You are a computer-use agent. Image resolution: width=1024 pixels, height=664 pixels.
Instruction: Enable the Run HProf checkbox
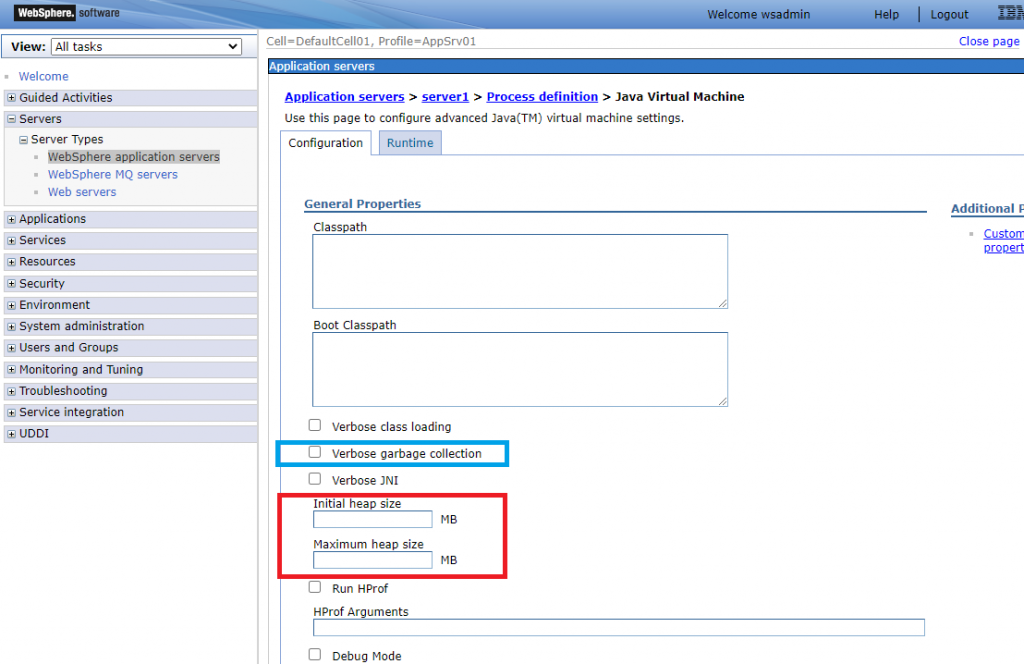[x=315, y=587]
